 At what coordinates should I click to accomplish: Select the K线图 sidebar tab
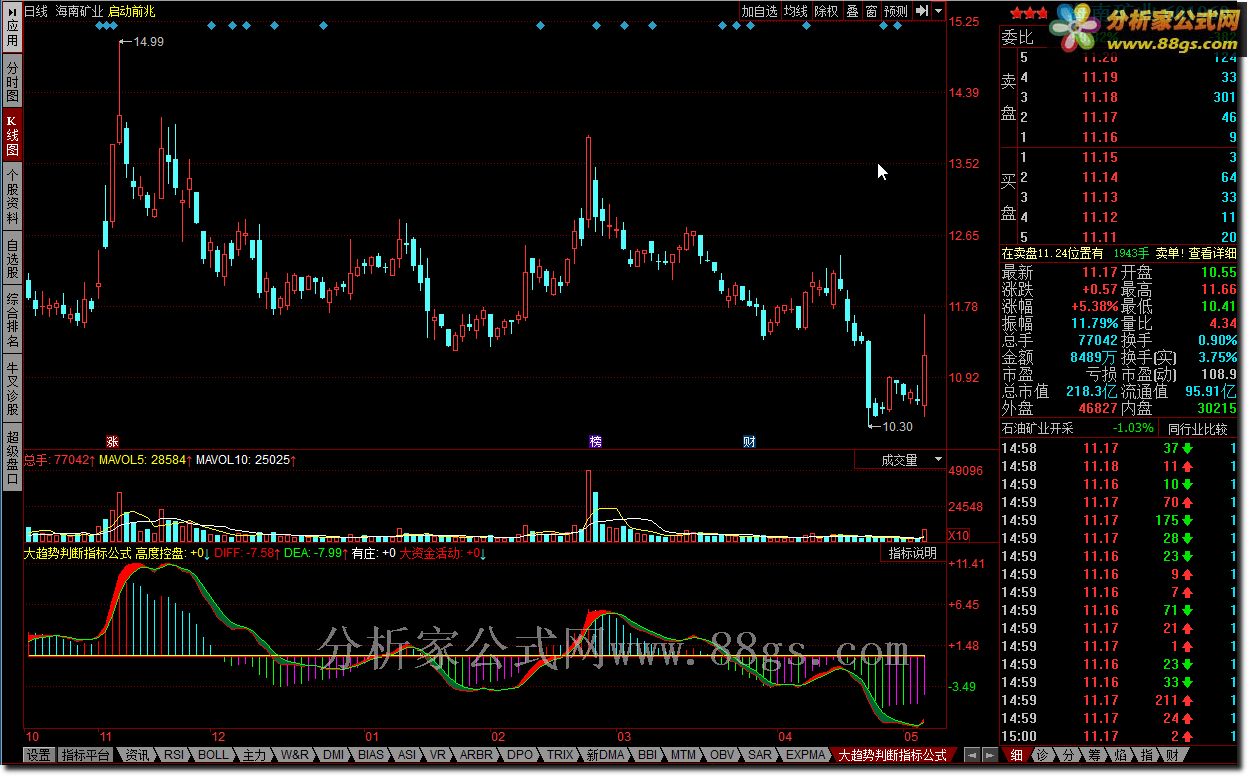tap(12, 134)
